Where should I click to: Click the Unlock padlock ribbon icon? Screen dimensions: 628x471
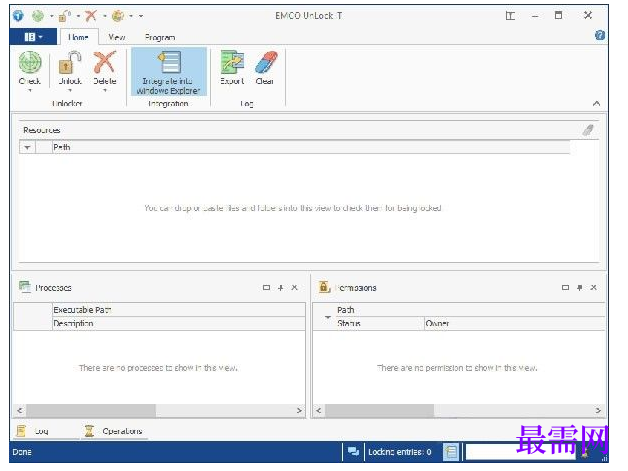[70, 63]
